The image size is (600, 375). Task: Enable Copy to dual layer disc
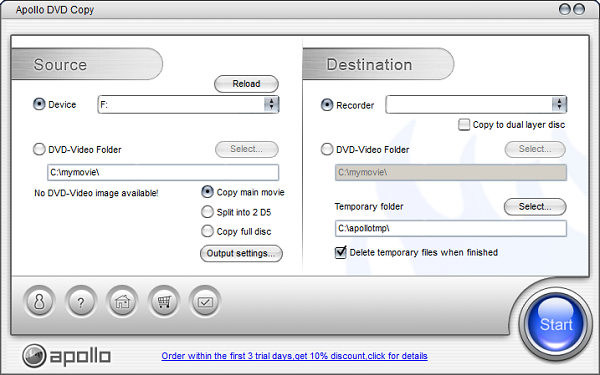point(464,125)
